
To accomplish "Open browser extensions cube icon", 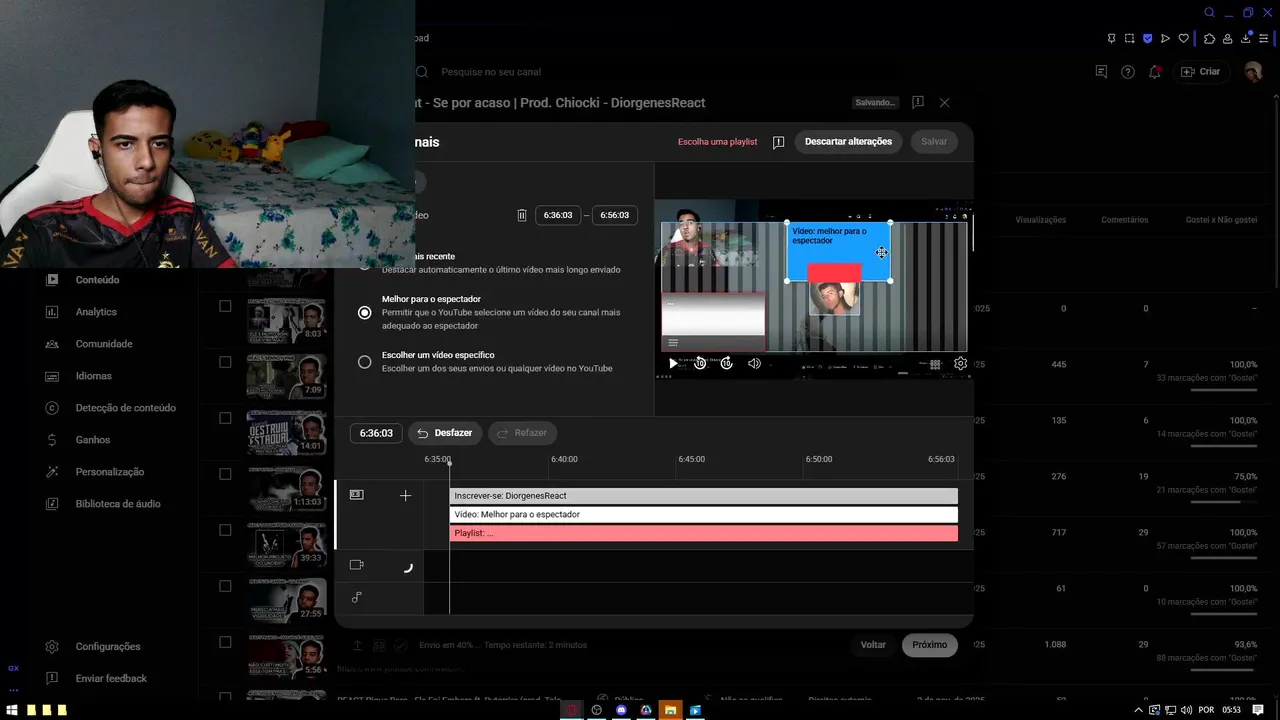I will pos(1209,39).
